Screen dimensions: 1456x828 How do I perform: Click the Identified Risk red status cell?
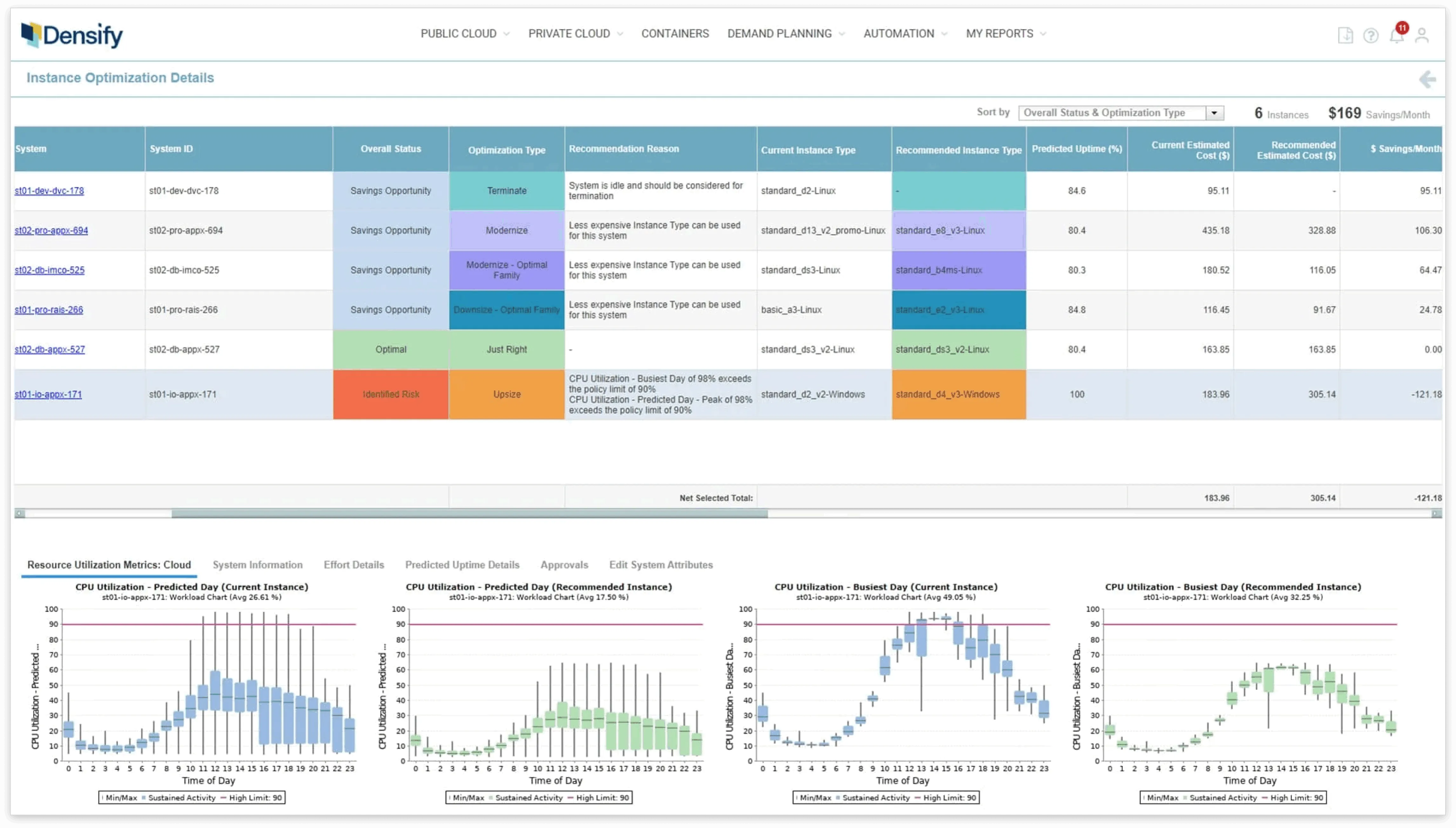pos(390,394)
